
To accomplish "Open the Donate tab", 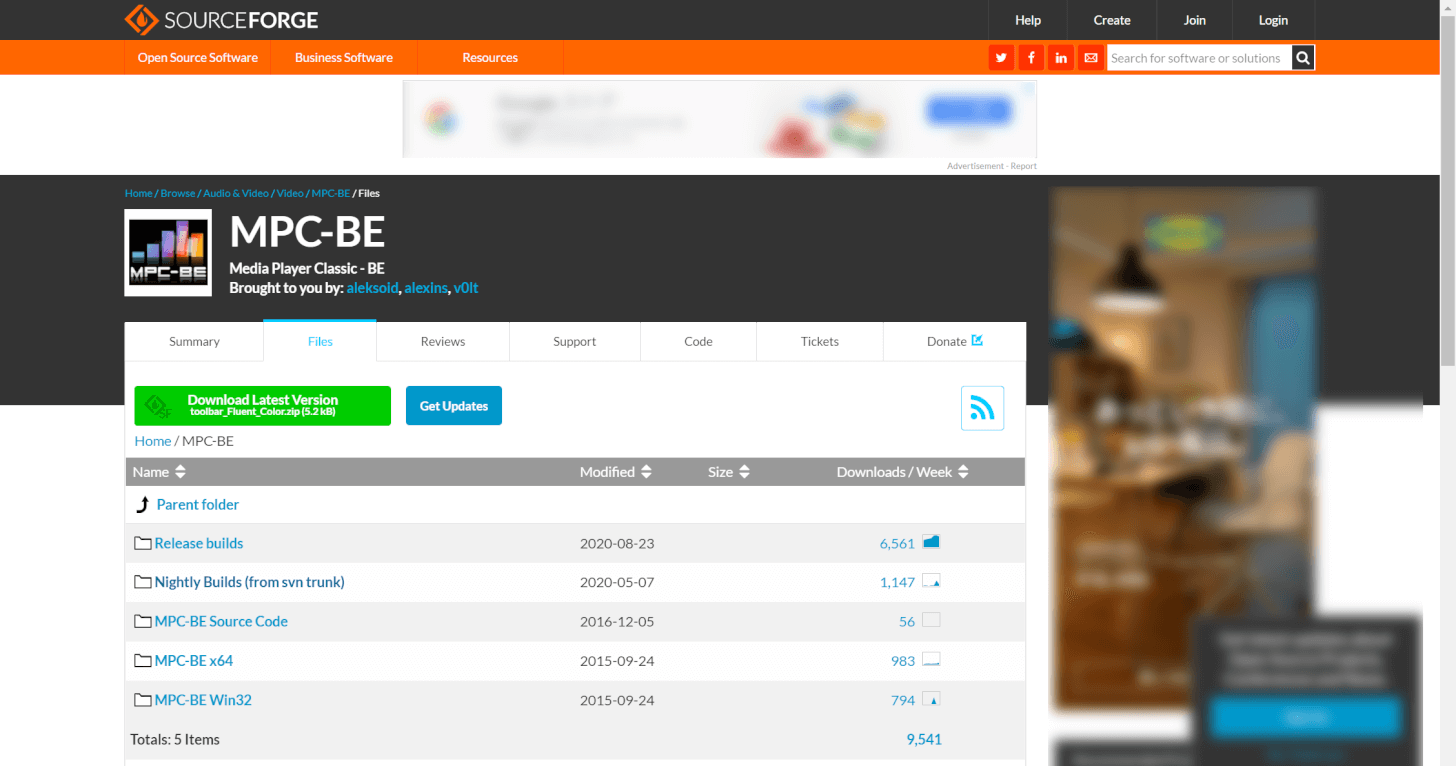I will pyautogui.click(x=954, y=341).
